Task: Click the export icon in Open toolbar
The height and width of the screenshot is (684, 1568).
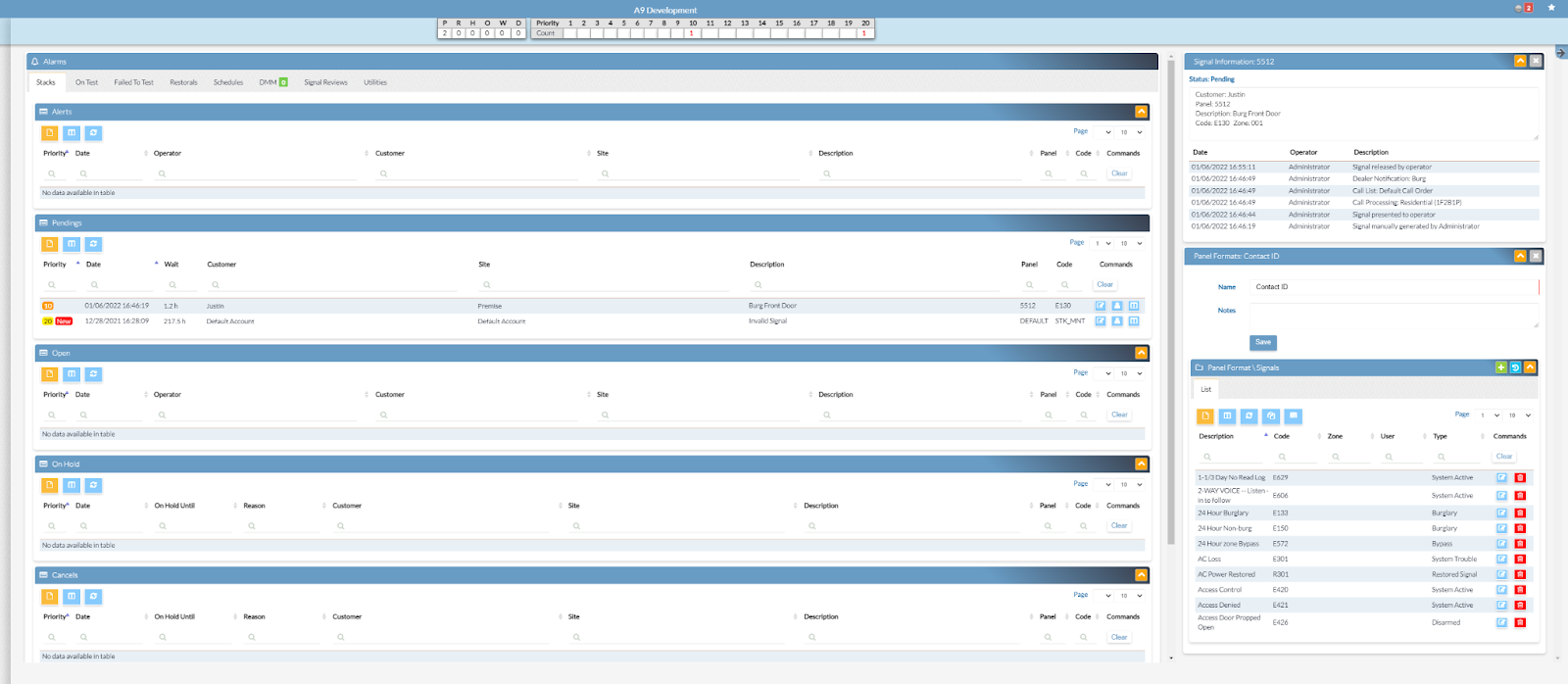Action: click(50, 374)
